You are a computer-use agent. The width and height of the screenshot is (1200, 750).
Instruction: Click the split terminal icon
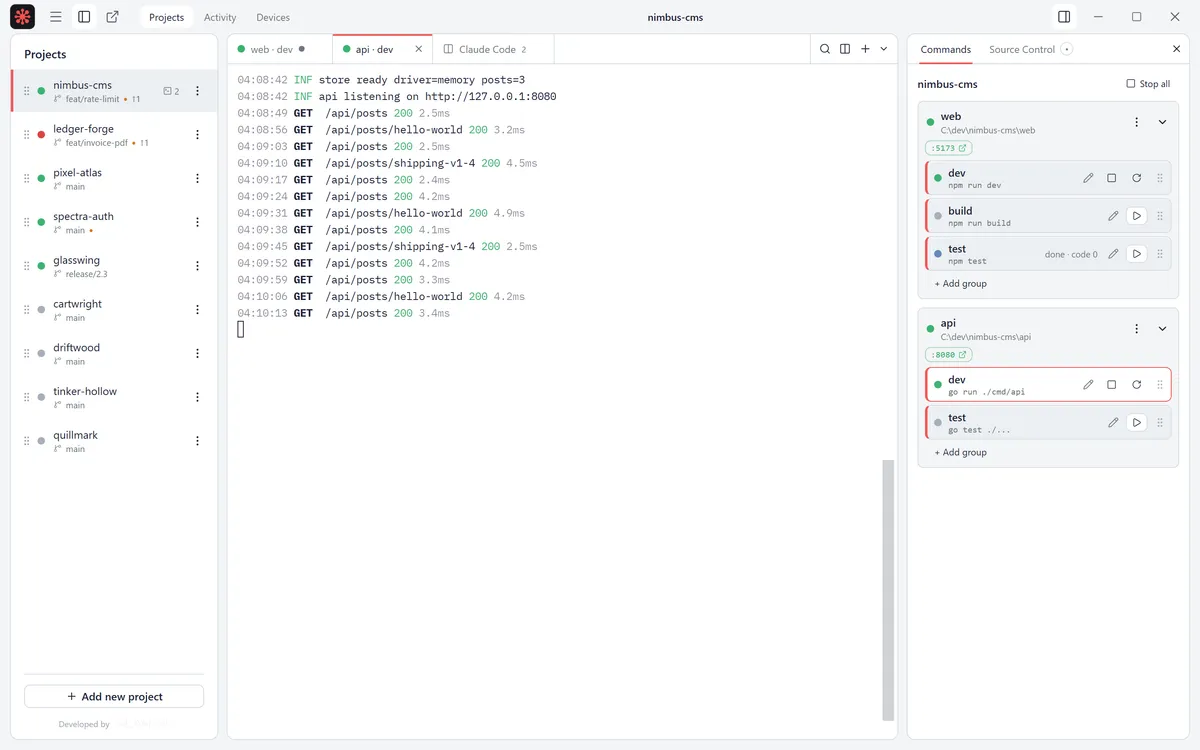click(845, 49)
